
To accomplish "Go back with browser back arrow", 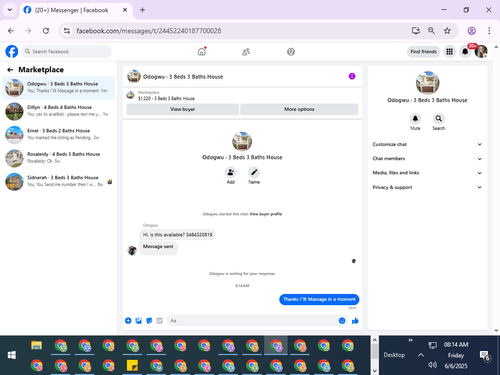I will 11,31.
